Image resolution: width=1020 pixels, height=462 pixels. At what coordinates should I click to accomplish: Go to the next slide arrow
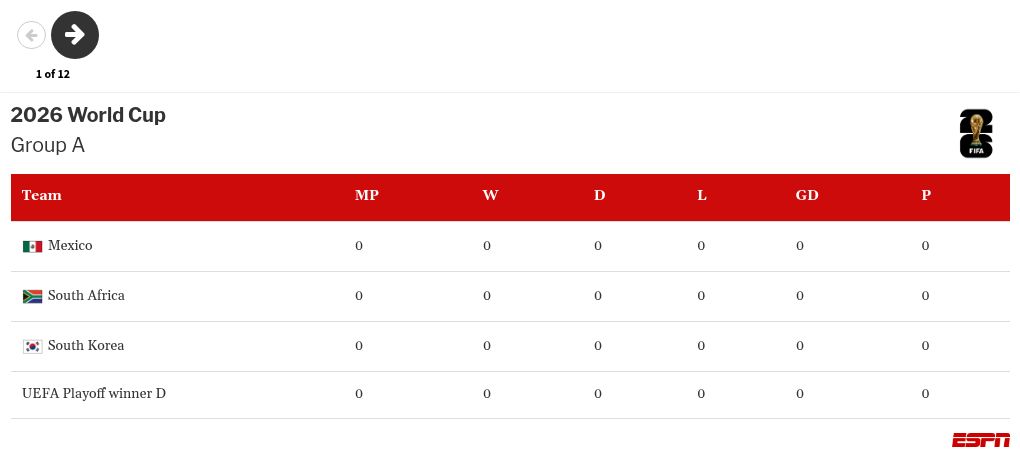[x=75, y=35]
